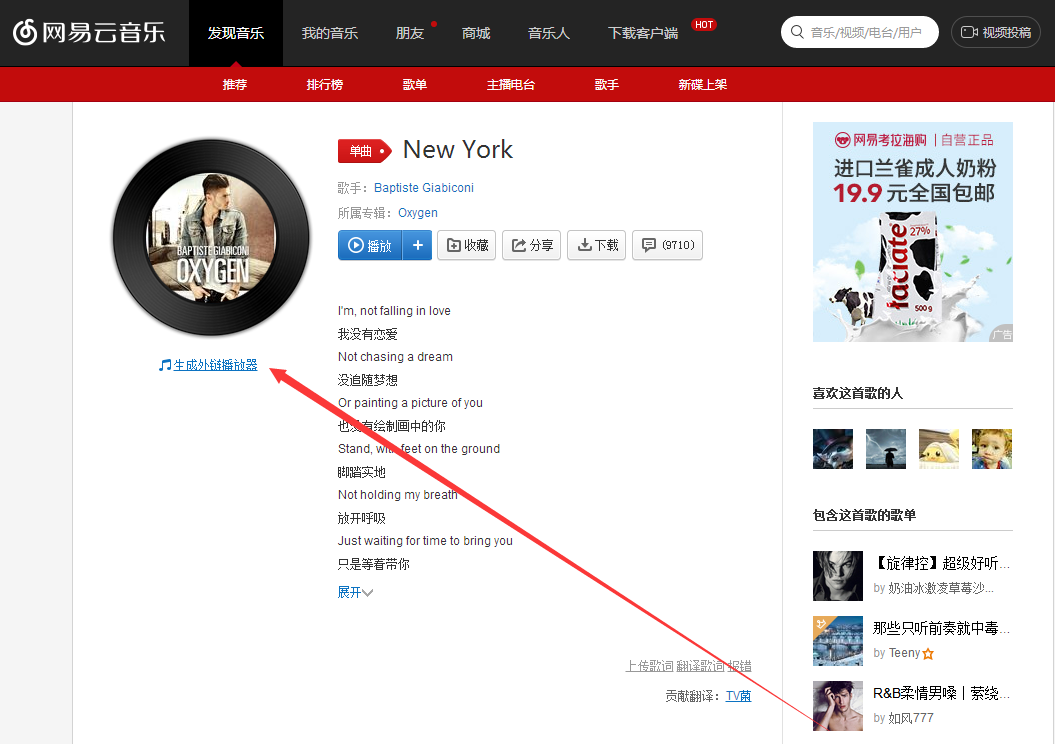Open translator TV菌 profile link
This screenshot has width=1055, height=744.
click(738, 696)
